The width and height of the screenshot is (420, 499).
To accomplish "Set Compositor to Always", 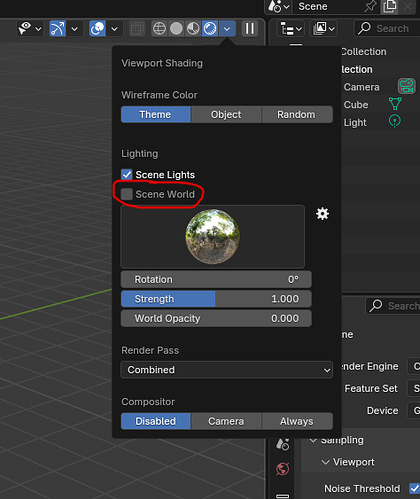I will [297, 421].
